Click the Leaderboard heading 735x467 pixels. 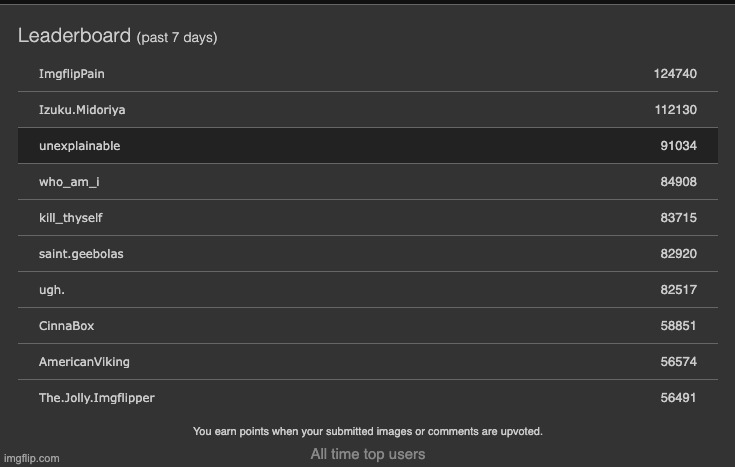click(74, 36)
